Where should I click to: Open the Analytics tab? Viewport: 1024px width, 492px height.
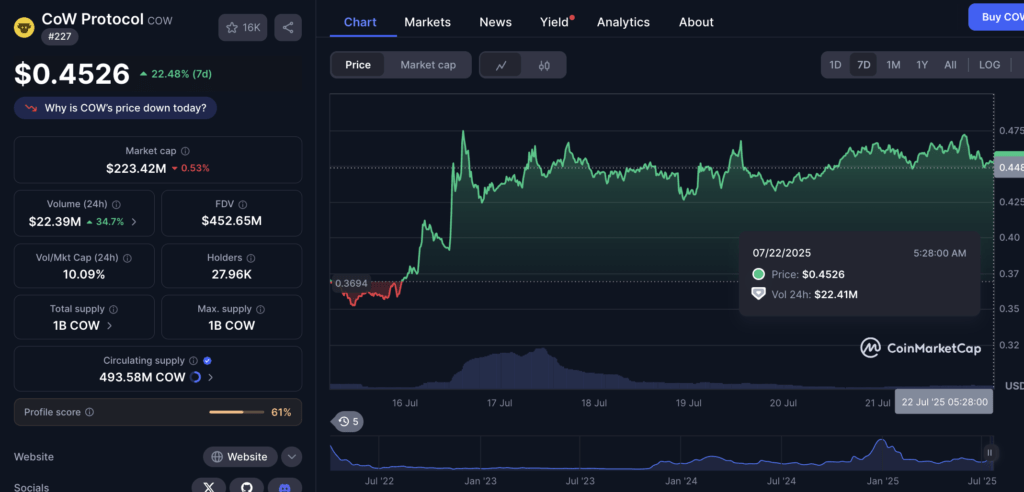click(624, 22)
